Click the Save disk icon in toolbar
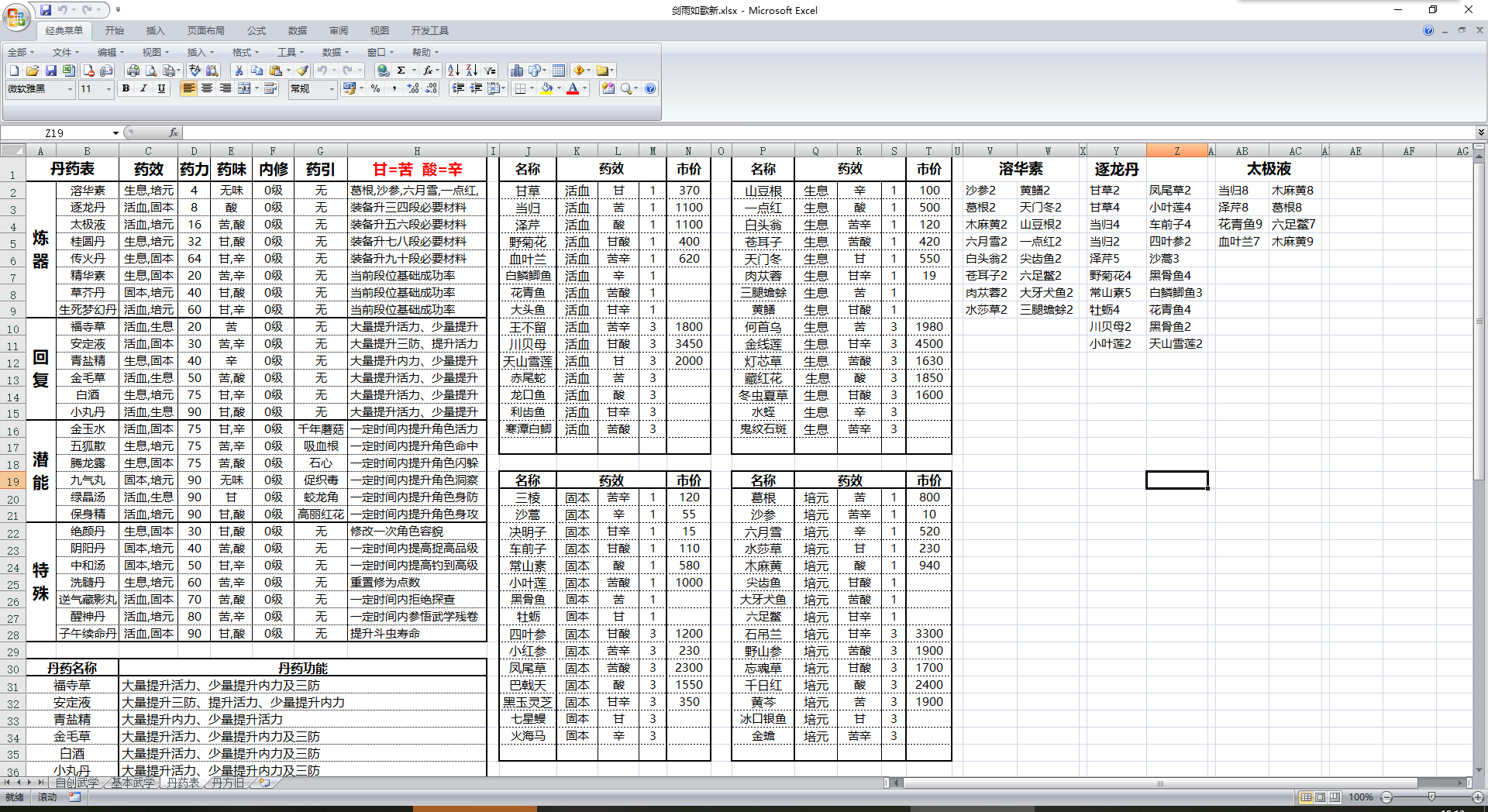The image size is (1488, 812). pos(50,71)
